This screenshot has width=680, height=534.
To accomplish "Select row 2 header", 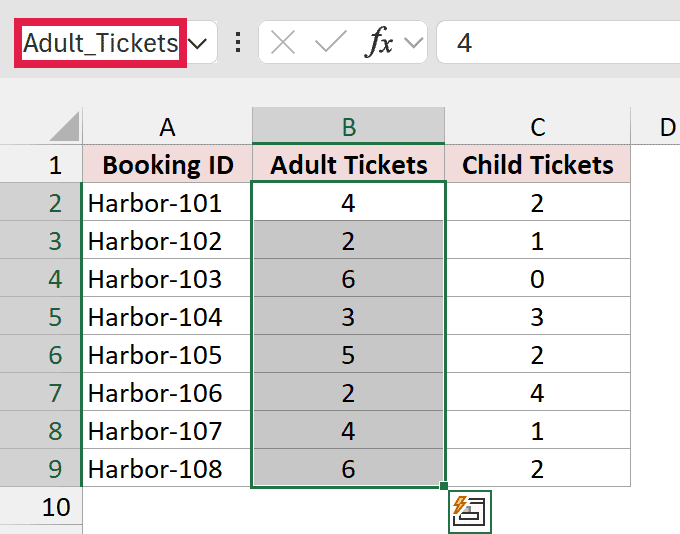I will click(41, 202).
